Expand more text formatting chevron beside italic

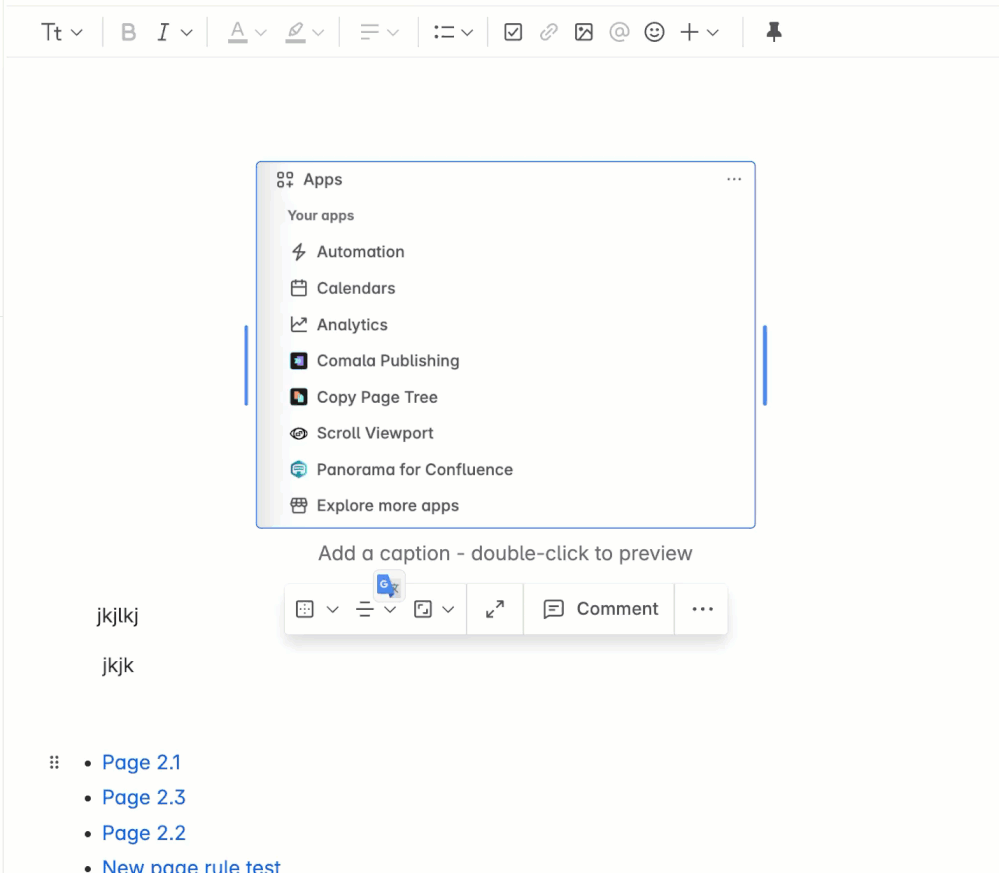[187, 32]
